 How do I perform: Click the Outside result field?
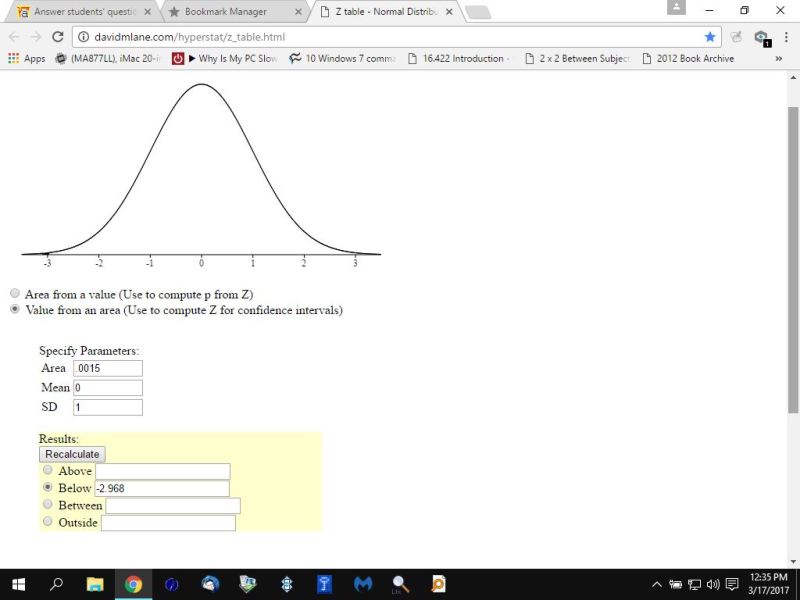point(168,523)
